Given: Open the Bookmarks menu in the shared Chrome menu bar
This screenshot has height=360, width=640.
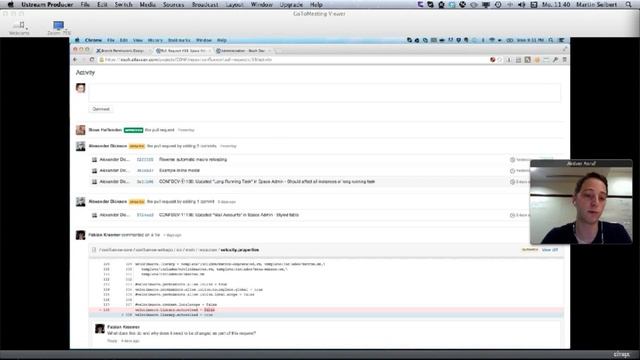Looking at the screenshot, I should [x=179, y=40].
